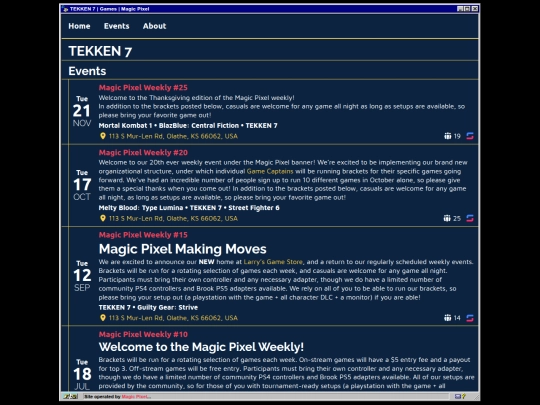The height and width of the screenshot is (405, 540).
Task: Open the Weekly #20 address link
Action: [x=173, y=219]
